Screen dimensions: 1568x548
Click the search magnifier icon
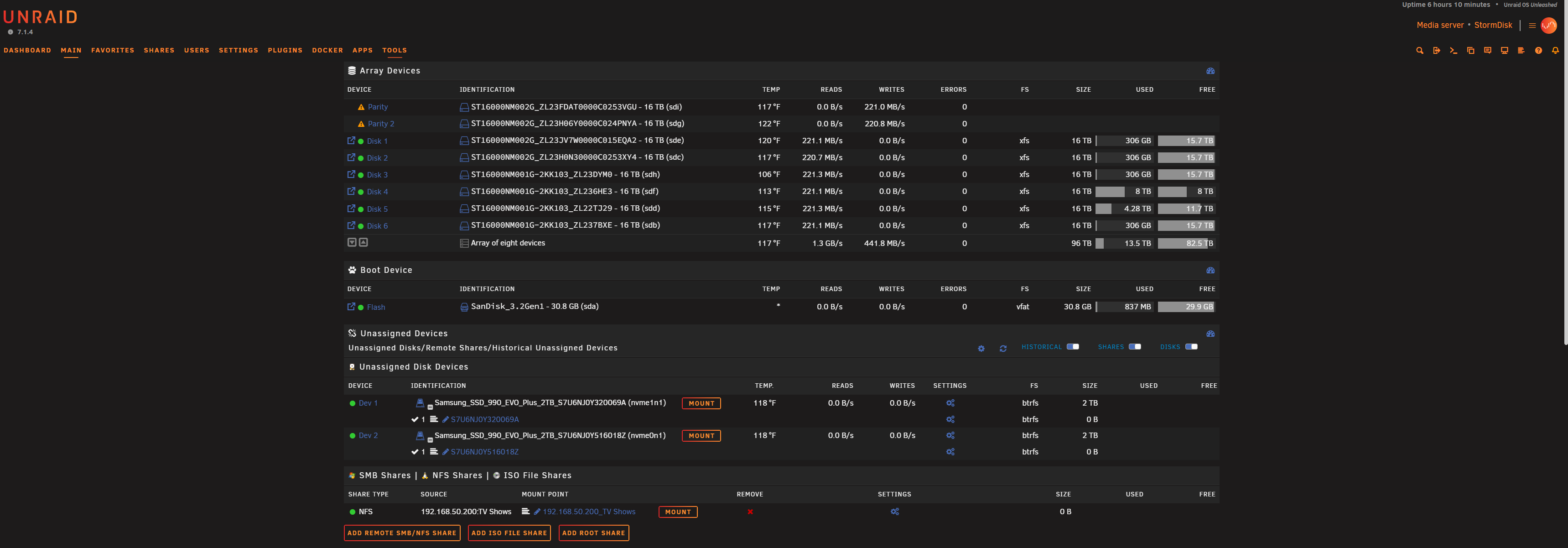point(1419,51)
